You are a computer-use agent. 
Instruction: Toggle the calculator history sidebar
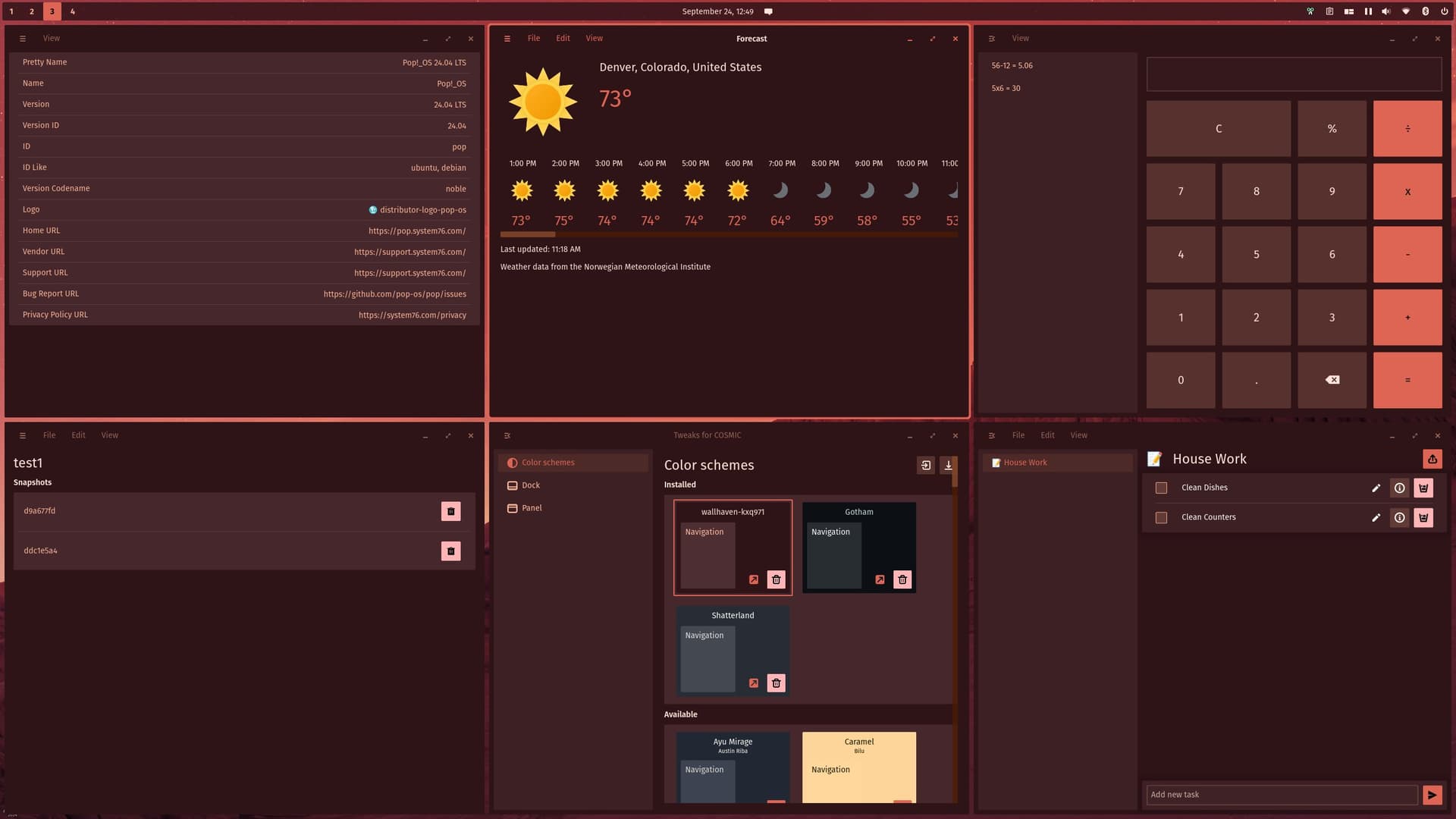pos(991,39)
